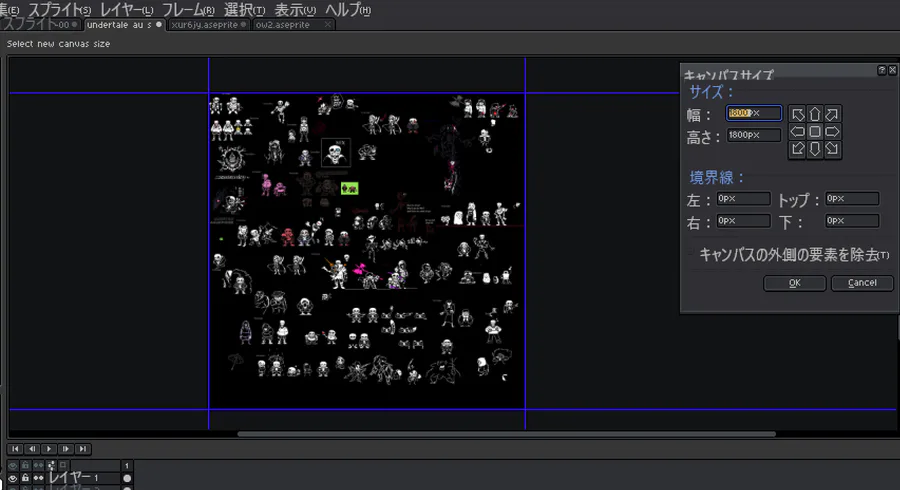Click onion skin square icon in timeline header
Viewport: 900px width, 490px height.
tap(63, 465)
